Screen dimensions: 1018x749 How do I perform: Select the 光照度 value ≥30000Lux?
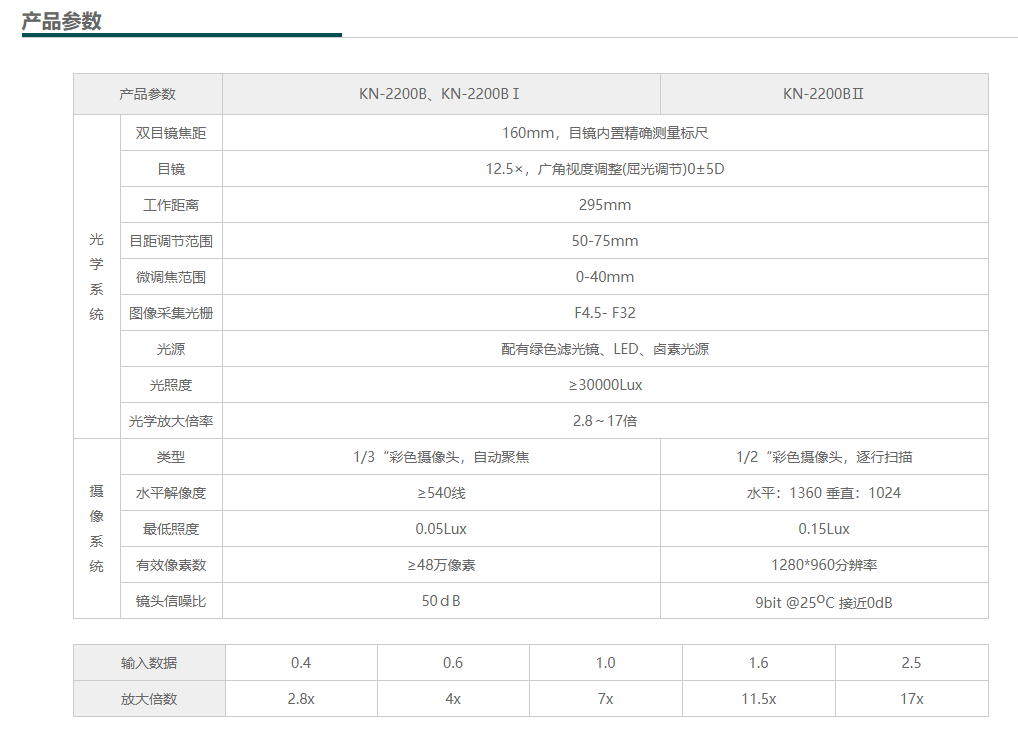(x=604, y=385)
